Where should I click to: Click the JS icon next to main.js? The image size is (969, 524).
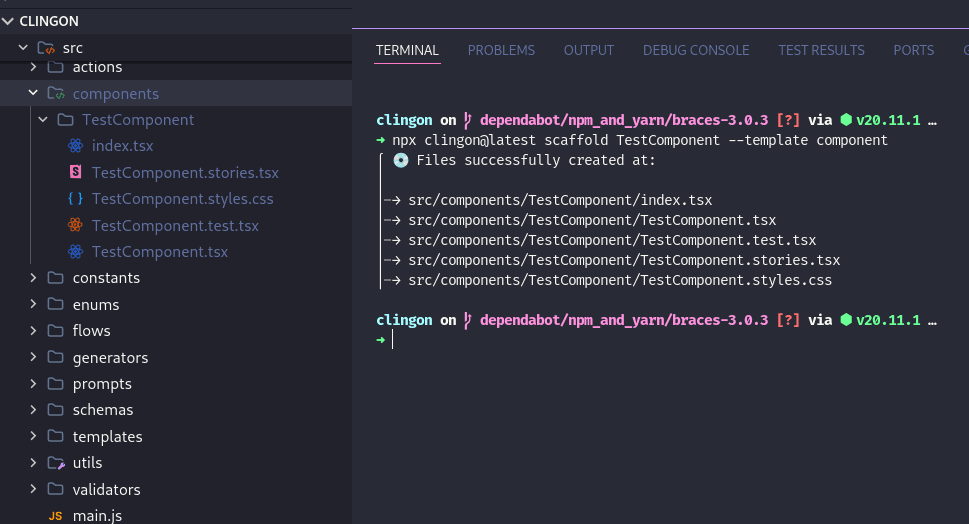click(55, 516)
